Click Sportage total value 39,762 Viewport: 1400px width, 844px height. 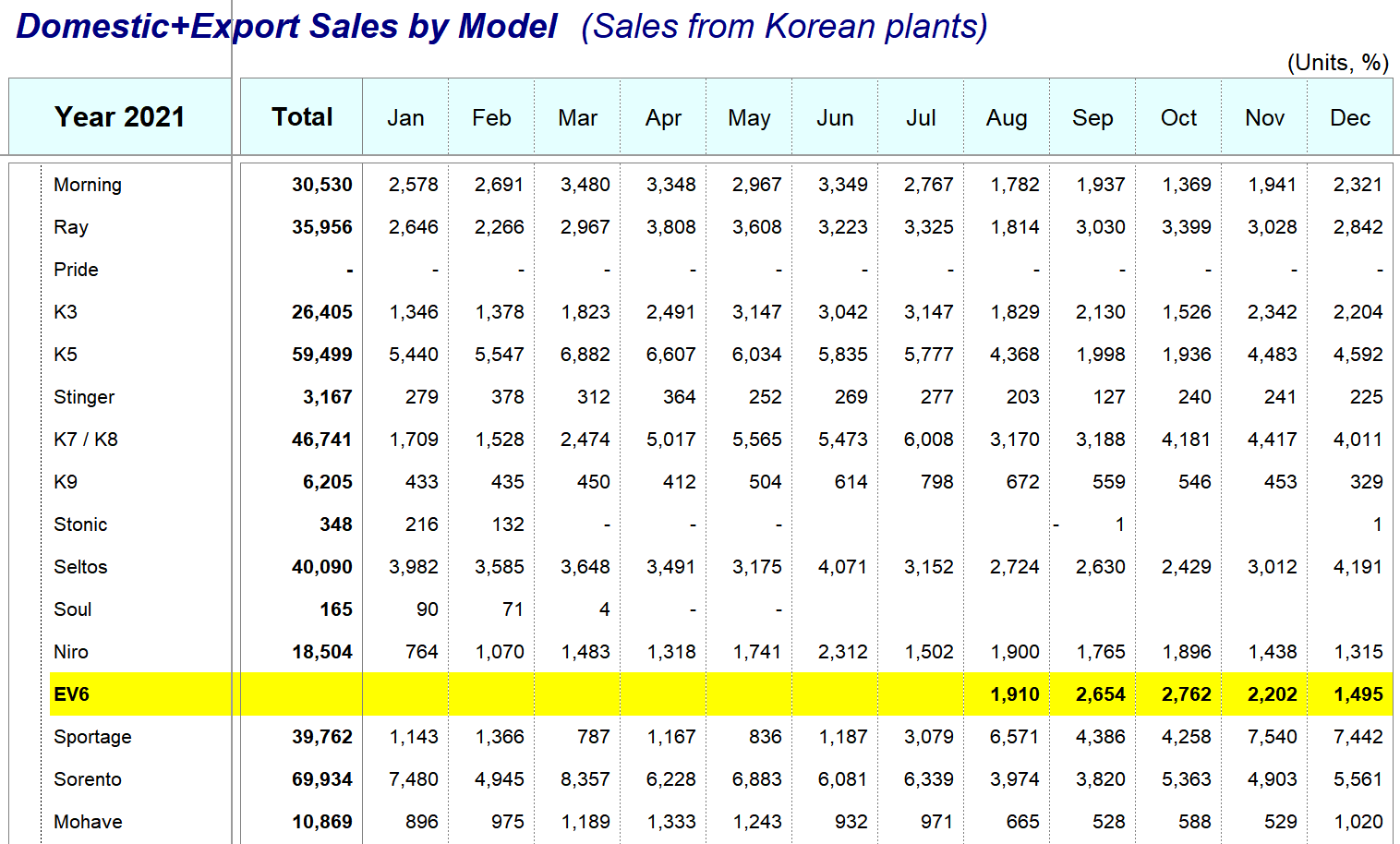322,737
